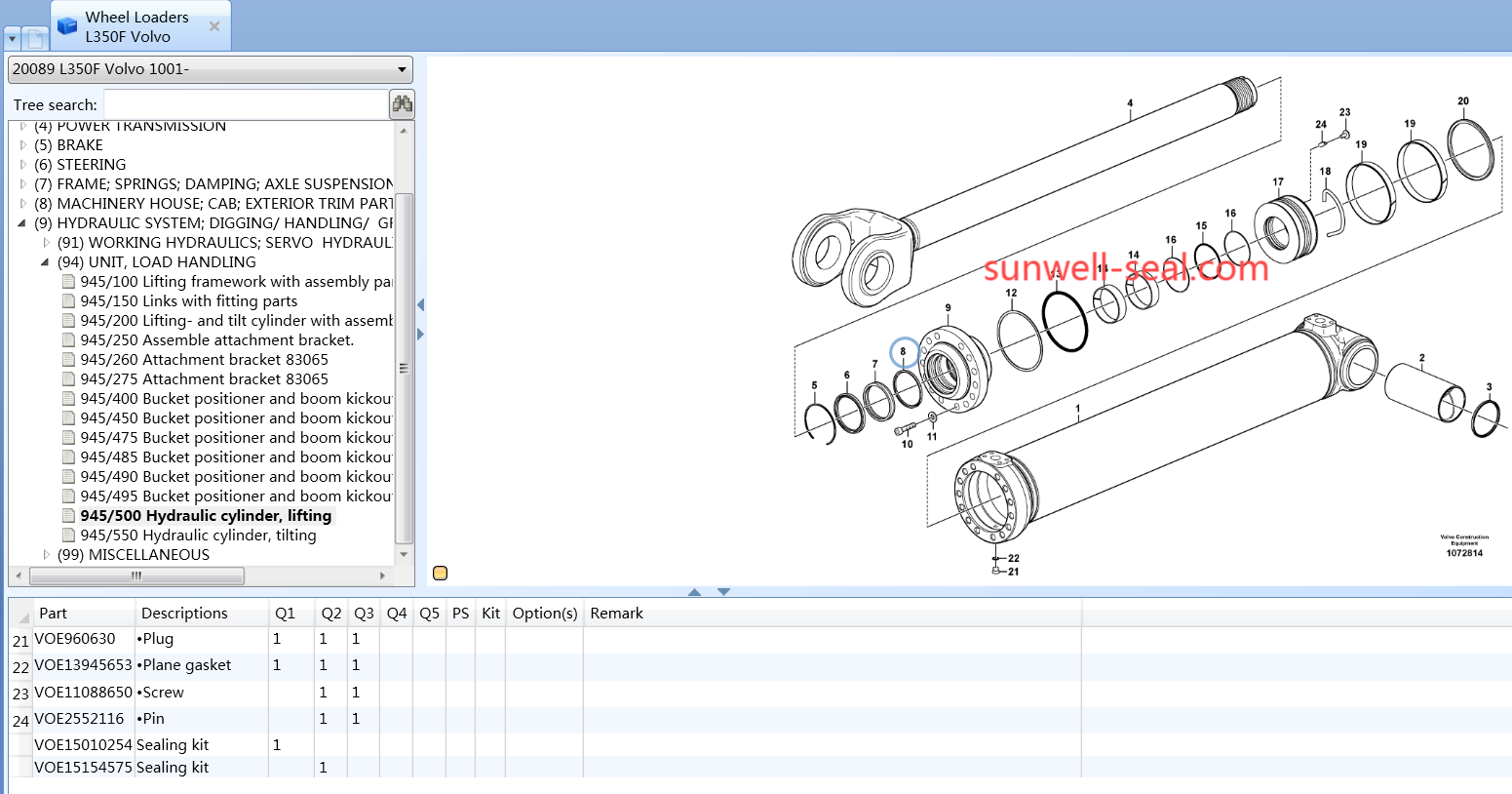
Task: Open the tab list dropdown arrow
Action: [12, 40]
